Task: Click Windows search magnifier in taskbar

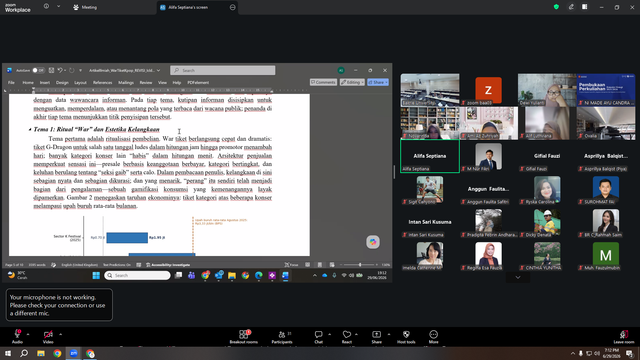Action: [x=24, y=353]
